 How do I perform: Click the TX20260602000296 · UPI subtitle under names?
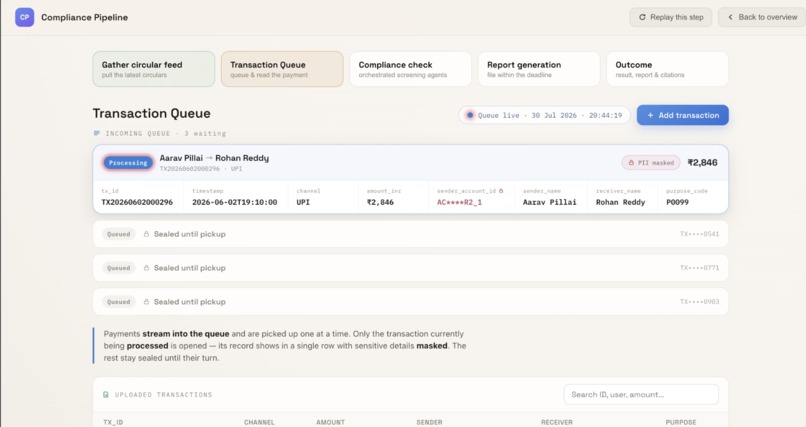(x=201, y=169)
